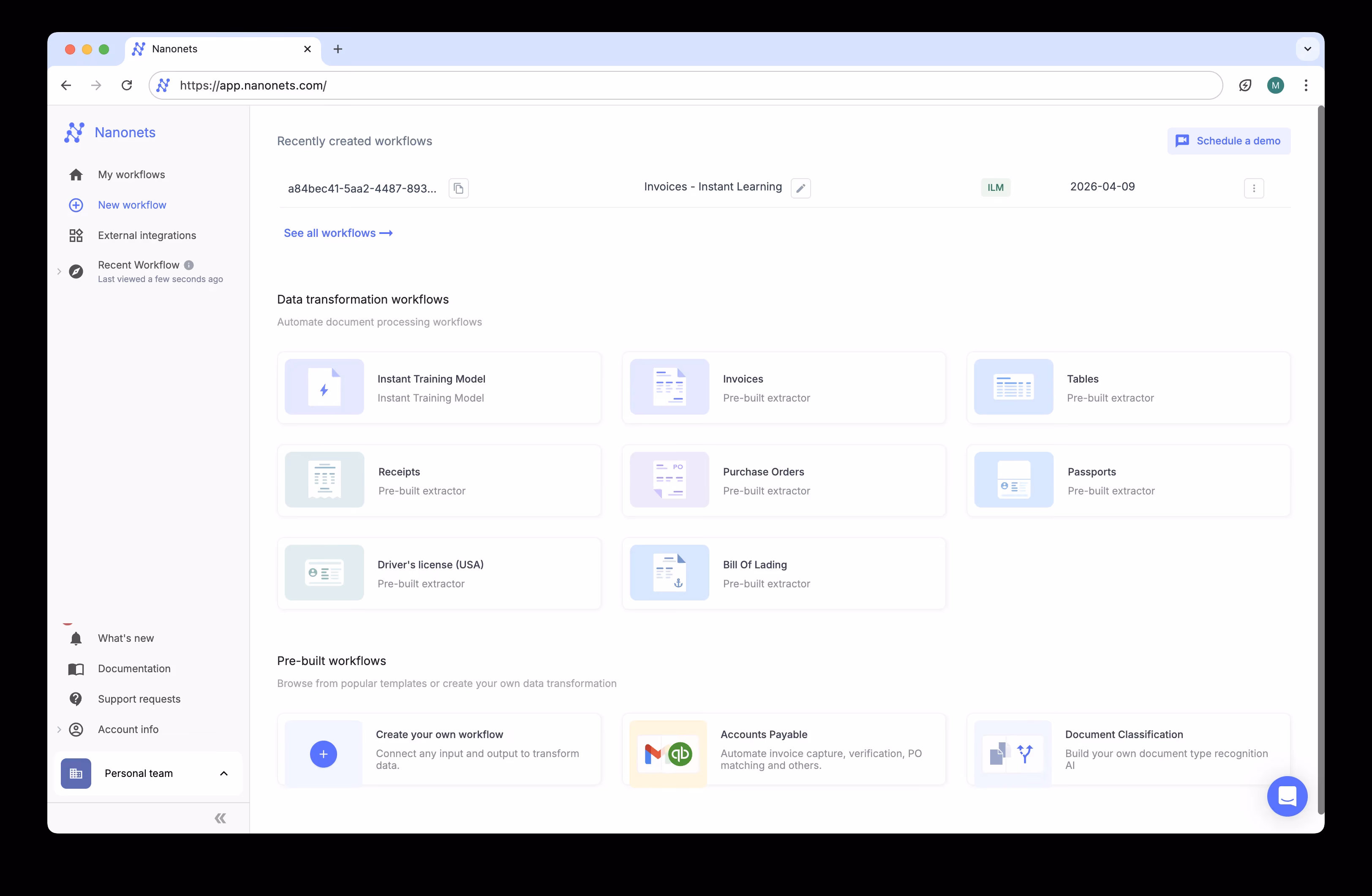Image resolution: width=1372 pixels, height=896 pixels.
Task: Copy the workflow ID a84bec41
Action: coord(459,188)
